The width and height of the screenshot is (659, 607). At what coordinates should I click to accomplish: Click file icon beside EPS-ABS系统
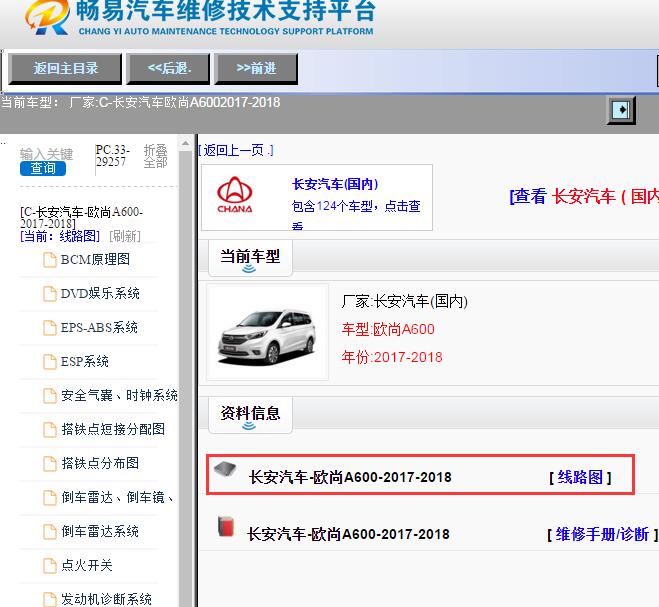pos(50,328)
